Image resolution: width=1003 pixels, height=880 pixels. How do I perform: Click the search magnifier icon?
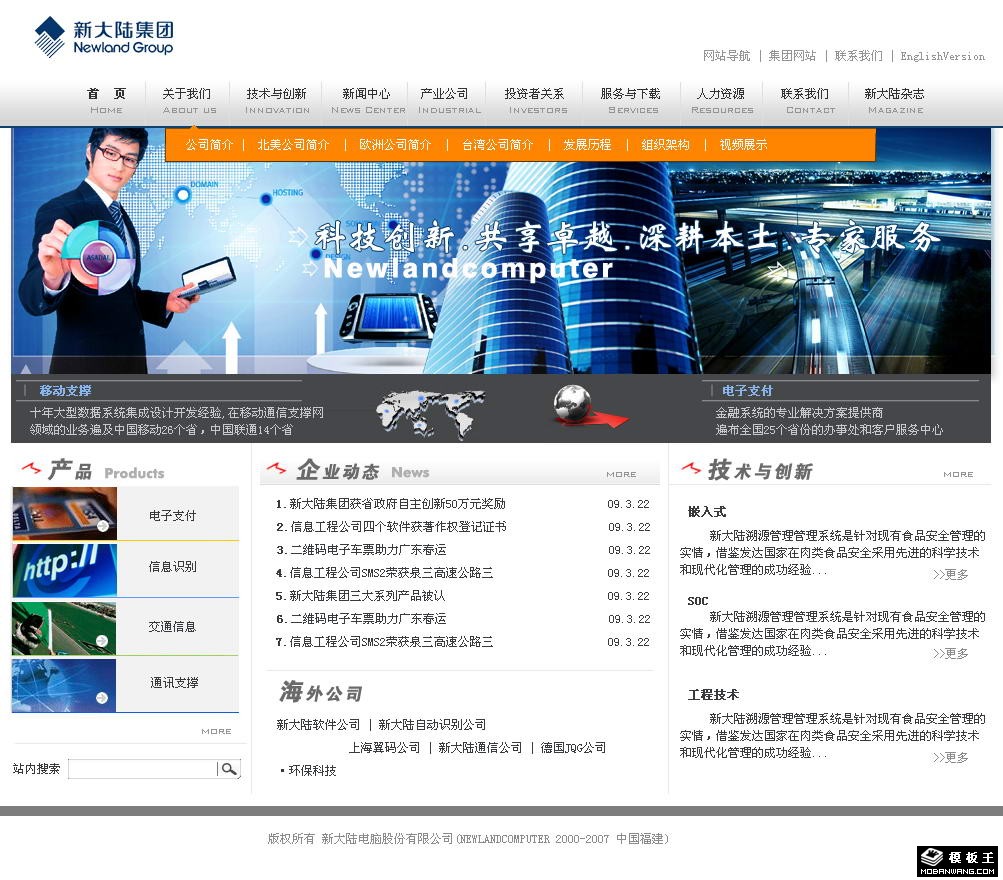click(229, 769)
